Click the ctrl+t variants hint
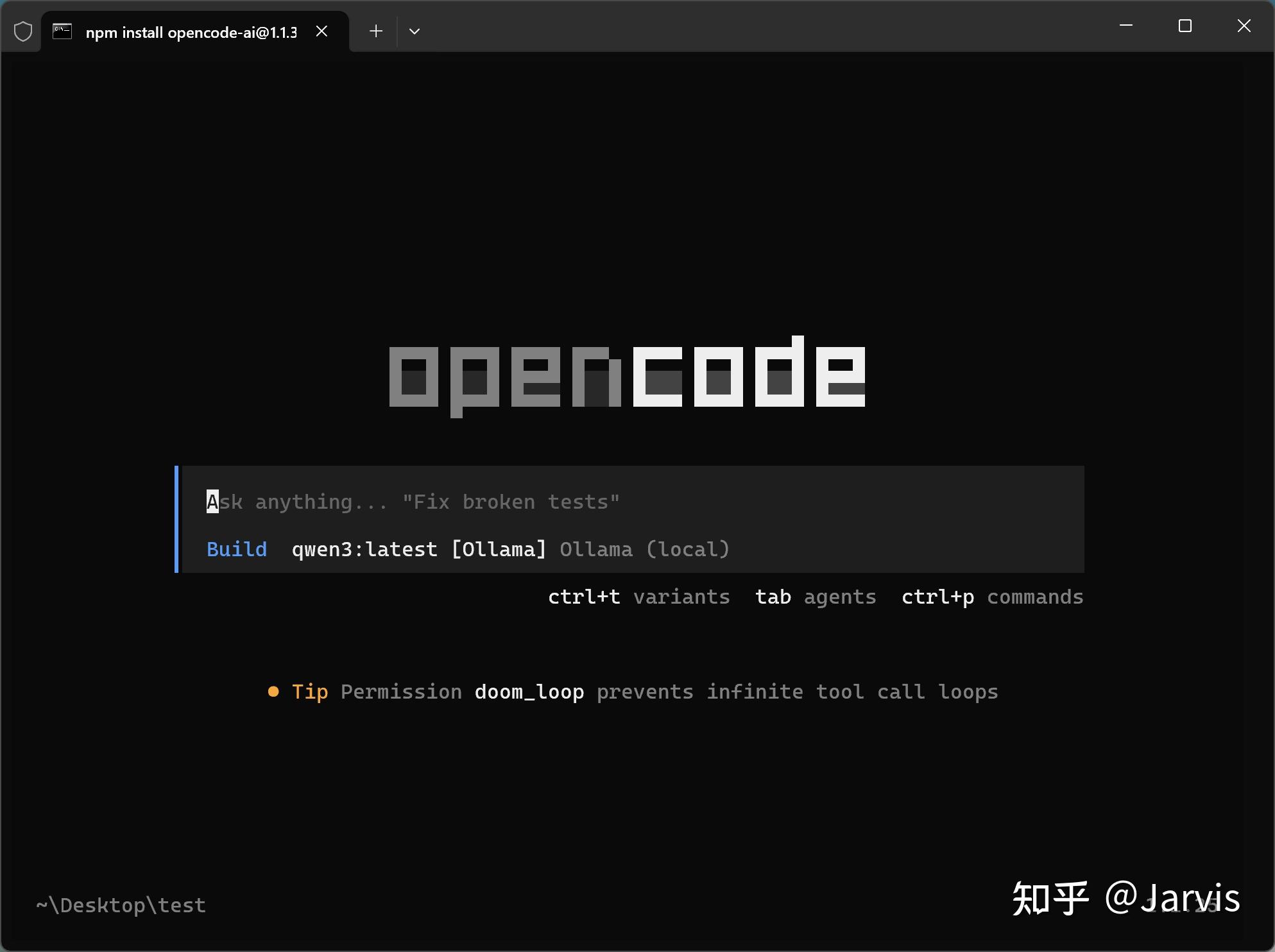Viewport: 1275px width, 952px height. (638, 597)
